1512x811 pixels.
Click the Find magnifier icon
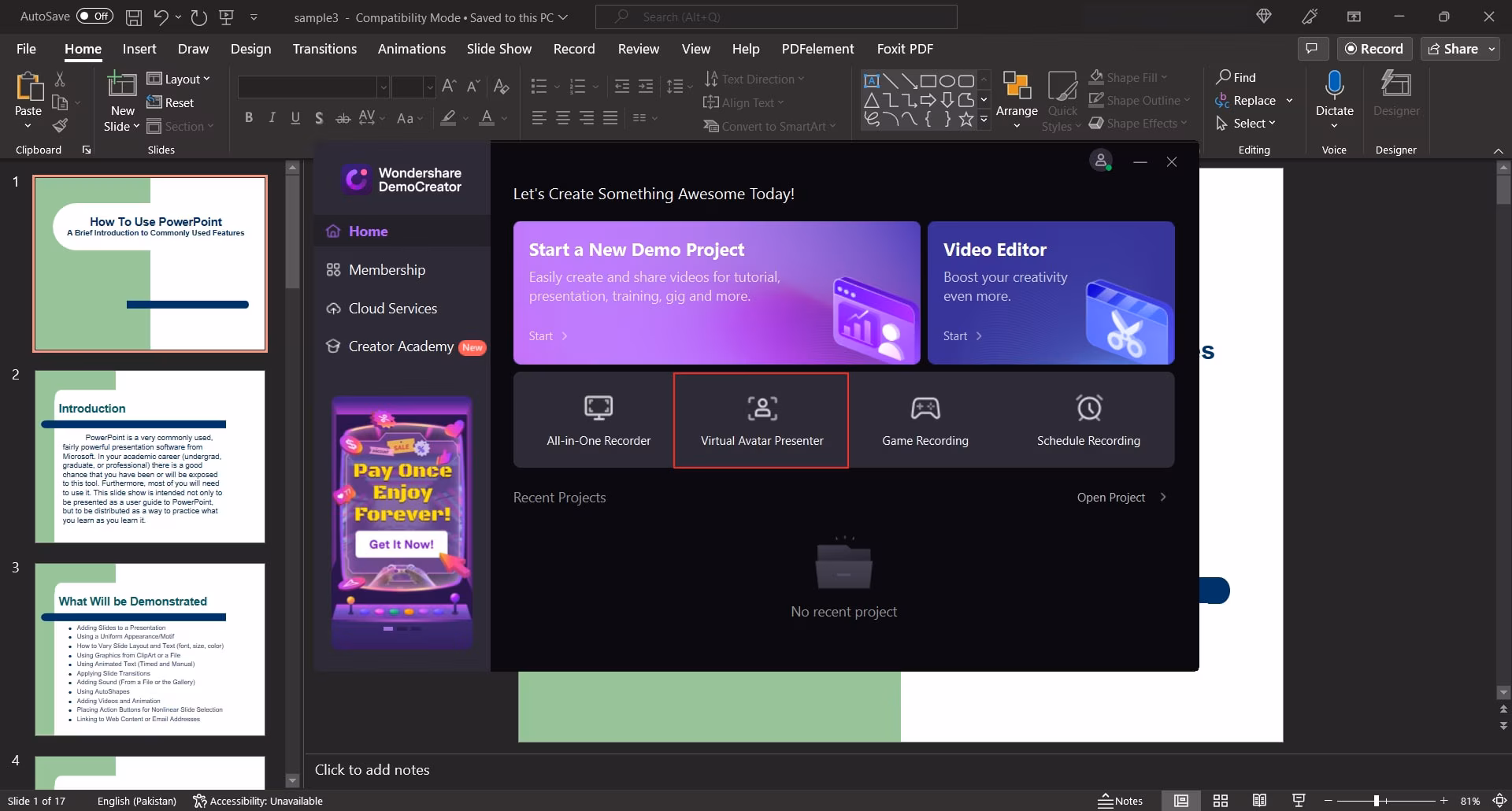(1223, 77)
